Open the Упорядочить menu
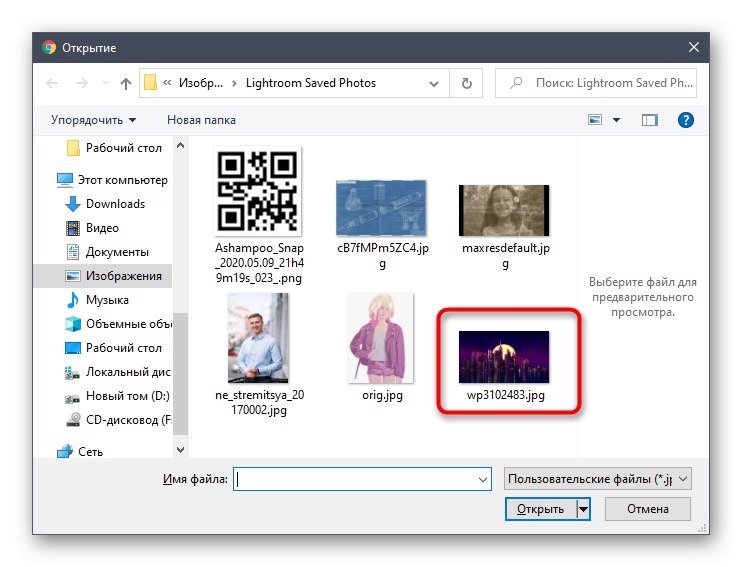This screenshot has width=742, height=567. [x=93, y=120]
